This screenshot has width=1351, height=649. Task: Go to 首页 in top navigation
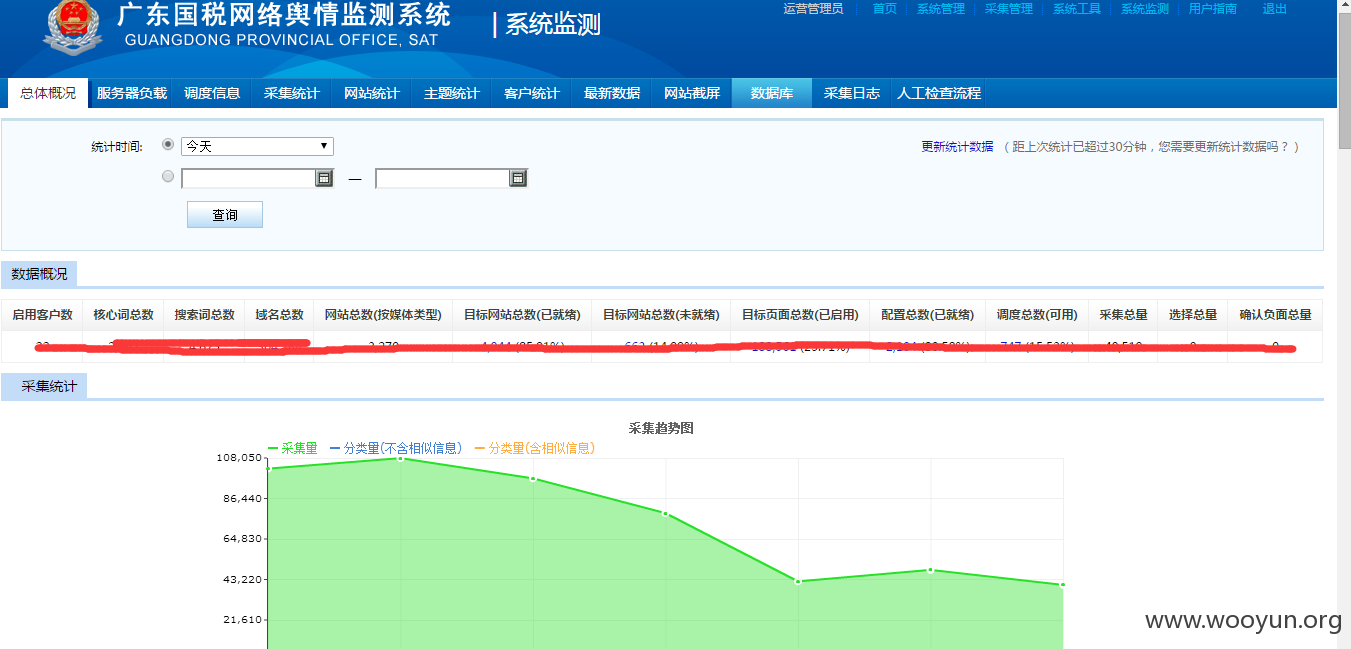pos(885,9)
